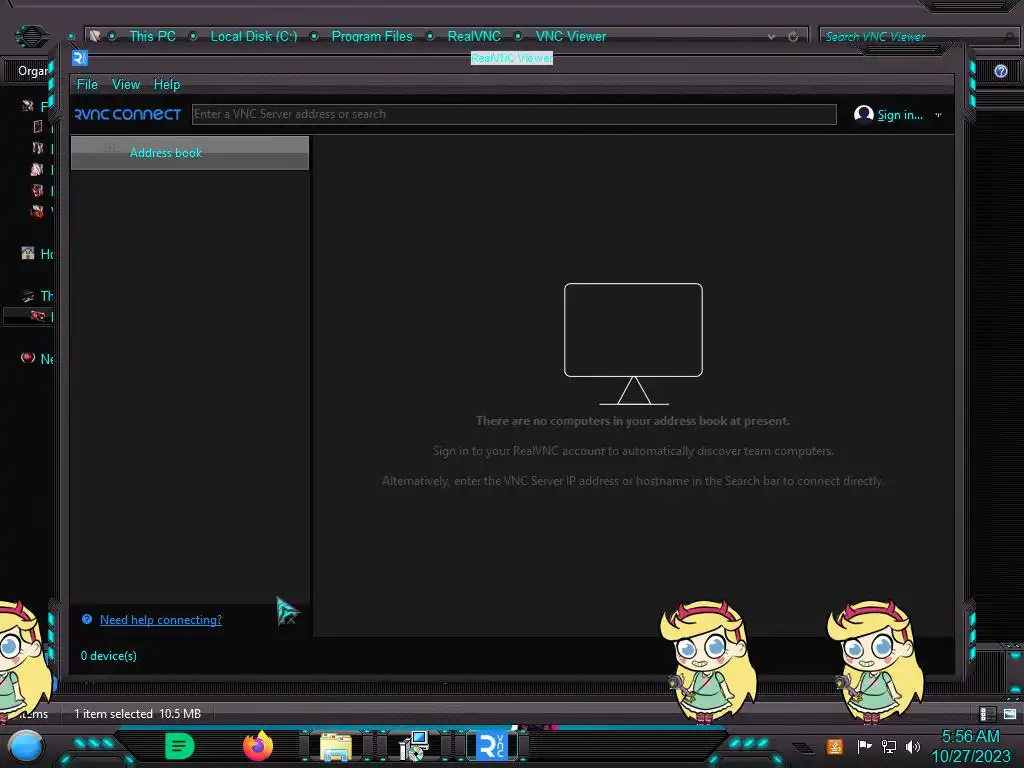Click the network tray icon

(x=889, y=746)
